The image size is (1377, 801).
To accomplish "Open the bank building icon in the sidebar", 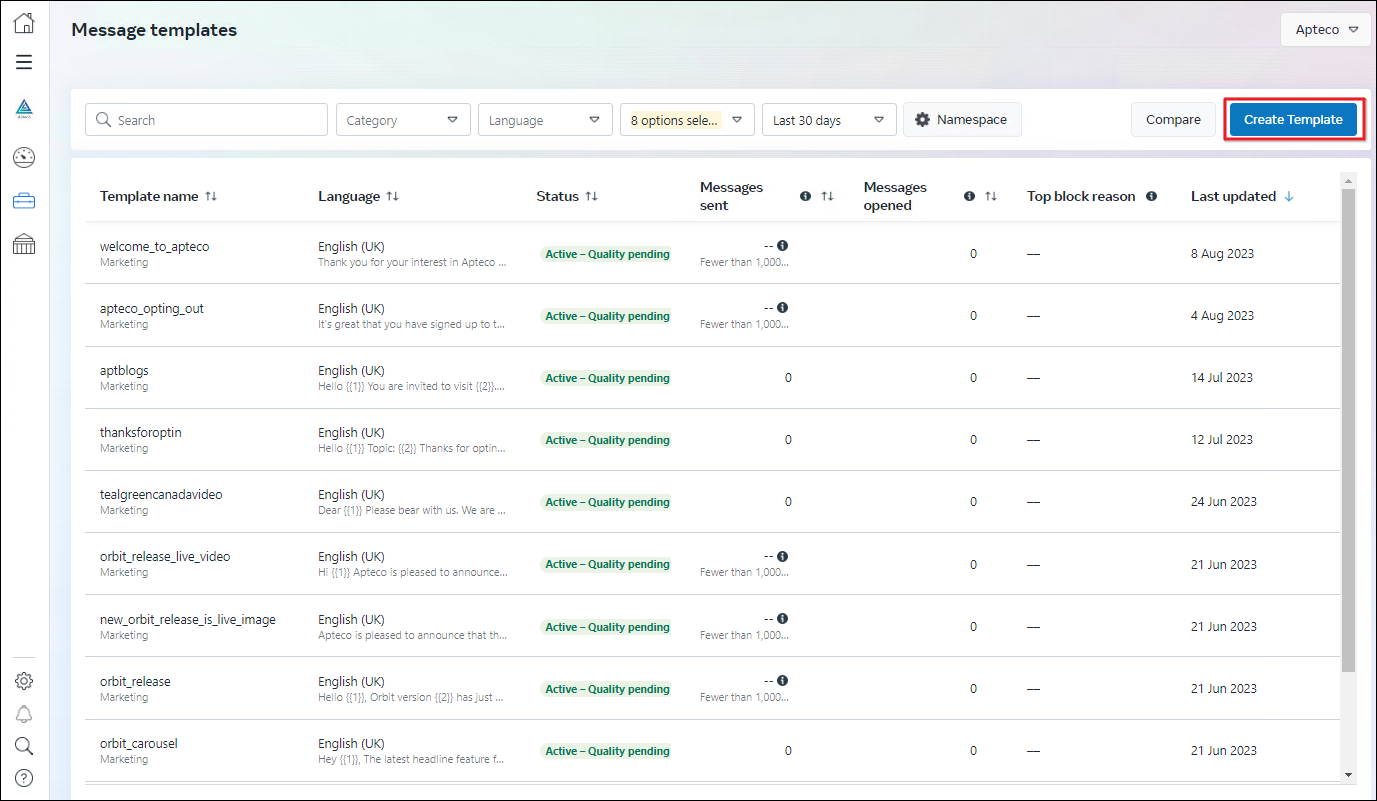I will click(x=24, y=244).
